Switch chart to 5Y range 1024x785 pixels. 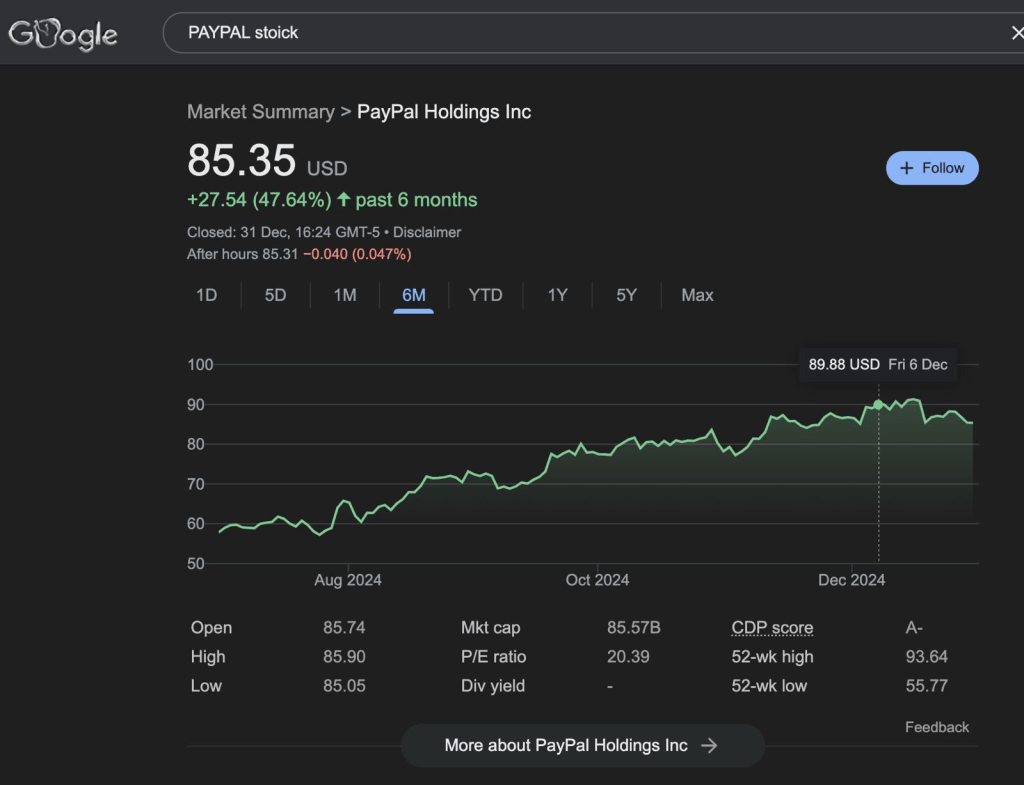point(626,295)
